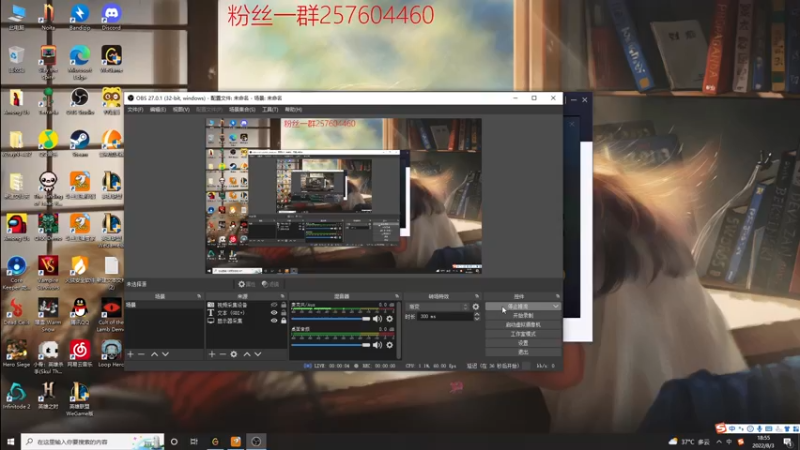Pop out the scenes dock panel icon

coord(199,296)
